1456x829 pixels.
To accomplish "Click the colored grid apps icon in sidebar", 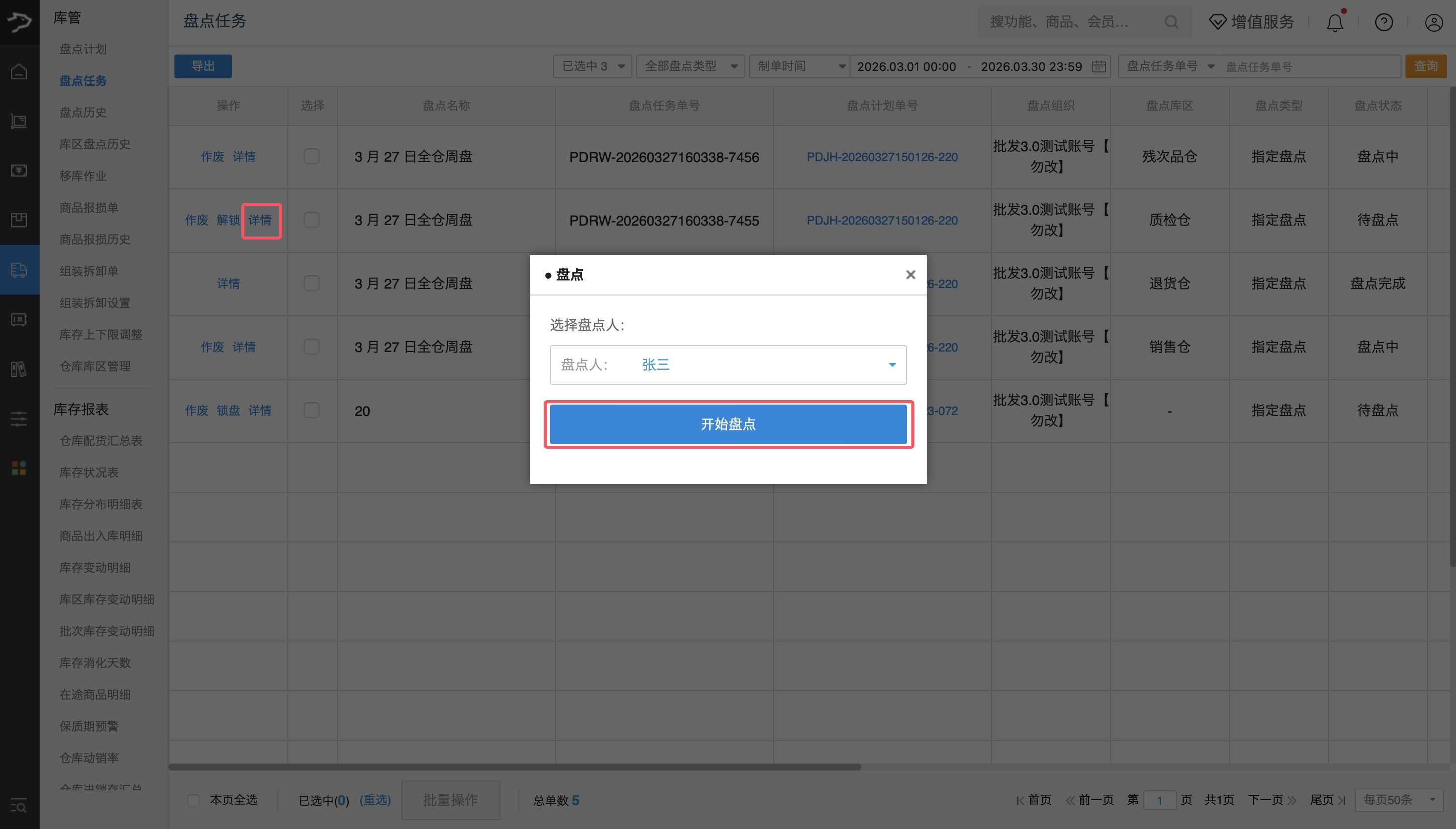I will pyautogui.click(x=19, y=468).
